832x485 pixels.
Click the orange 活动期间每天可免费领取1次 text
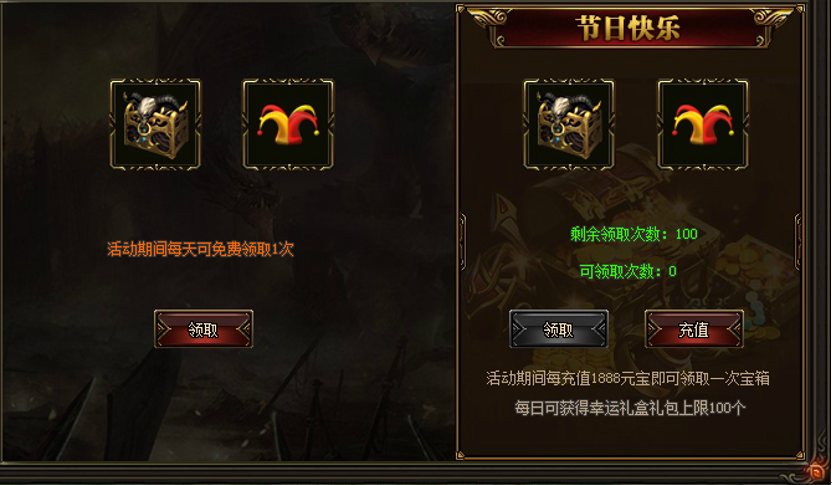point(201,249)
